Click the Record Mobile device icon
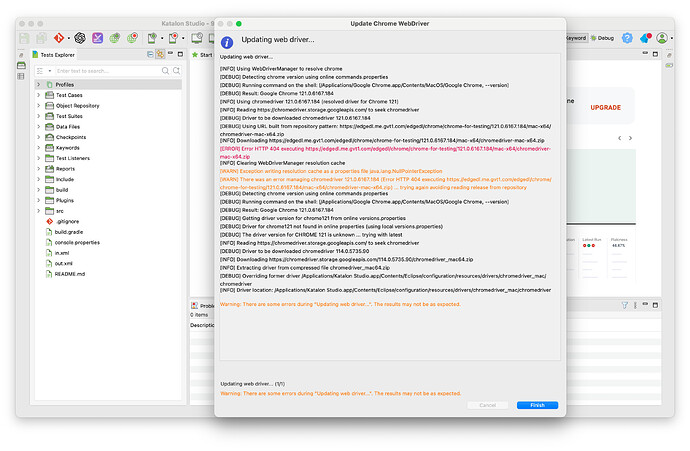690x451 pixels. pyautogui.click(x=173, y=38)
